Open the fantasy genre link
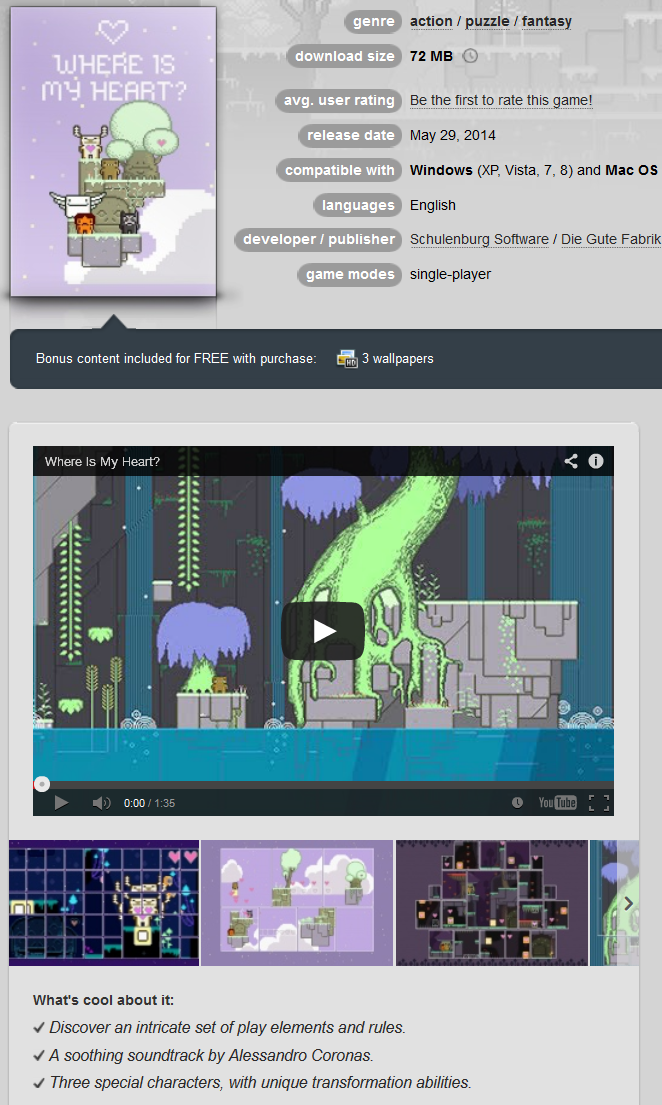The height and width of the screenshot is (1105, 662). click(x=546, y=21)
